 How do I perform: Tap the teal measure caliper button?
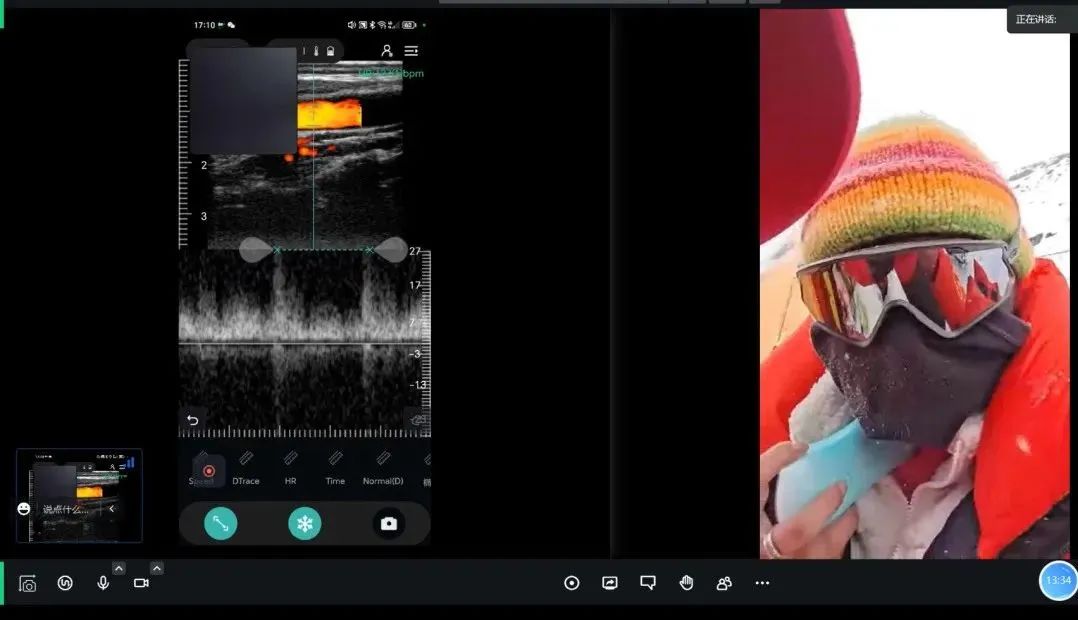(x=221, y=524)
